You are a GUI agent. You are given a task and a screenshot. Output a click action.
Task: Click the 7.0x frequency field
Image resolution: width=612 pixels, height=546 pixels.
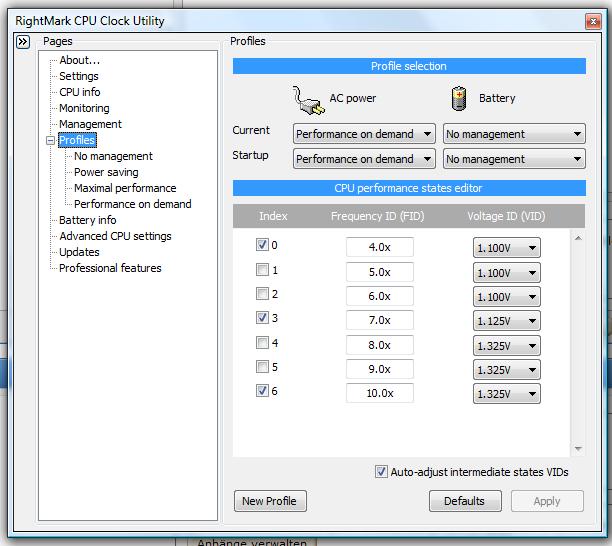[x=380, y=320]
